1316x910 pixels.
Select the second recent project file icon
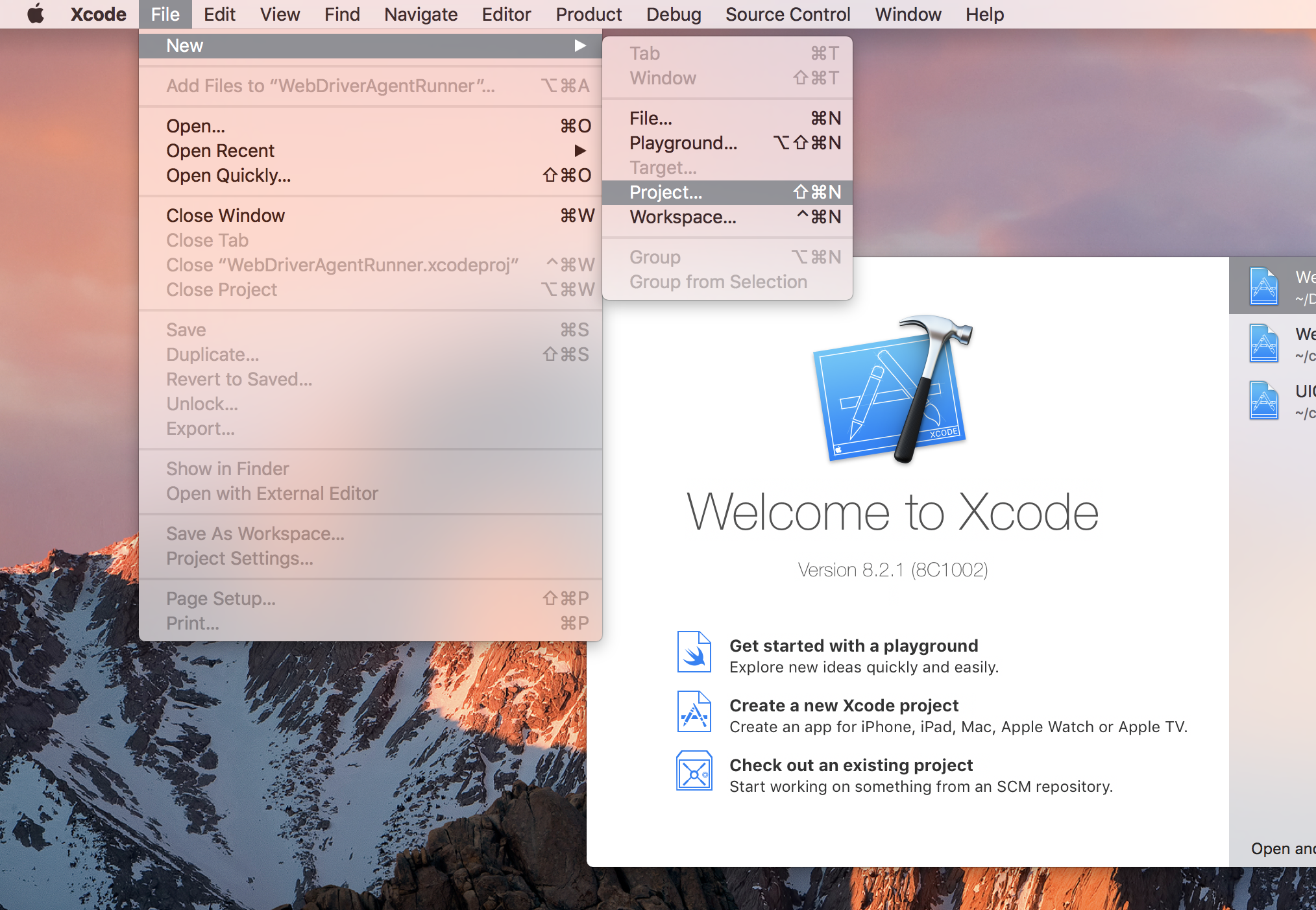1263,343
